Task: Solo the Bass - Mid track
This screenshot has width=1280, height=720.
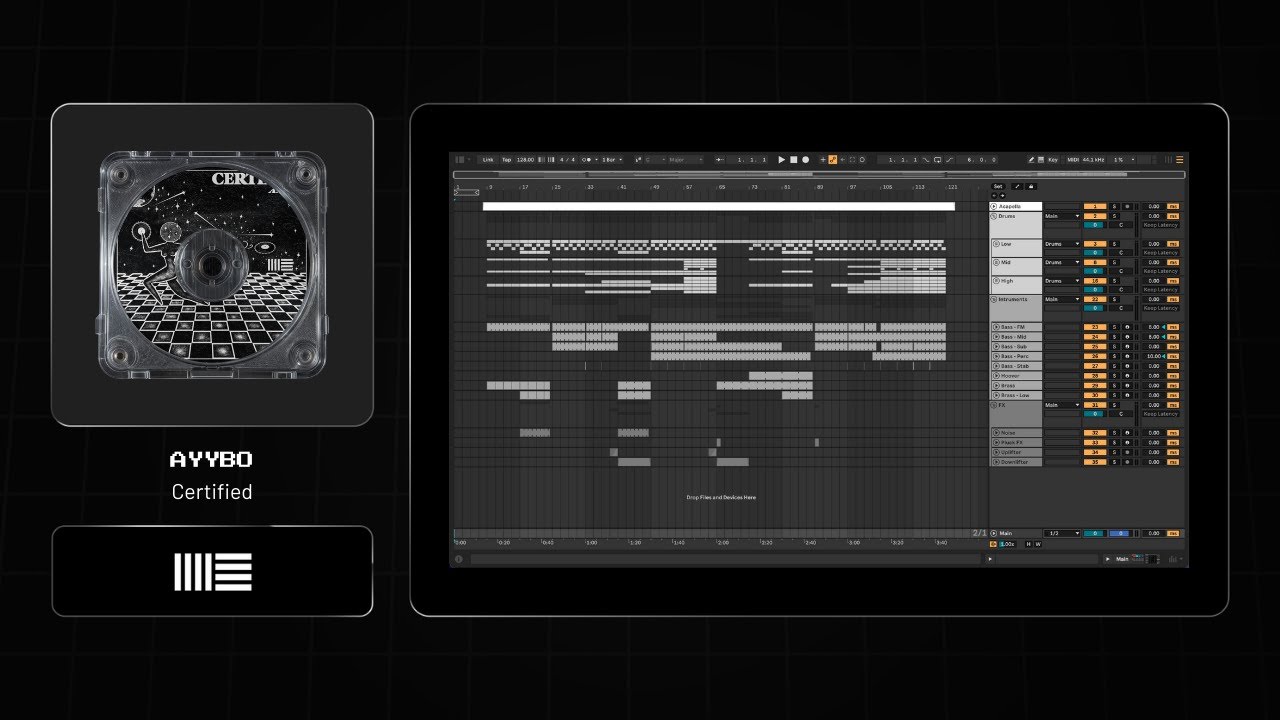Action: coord(1114,337)
